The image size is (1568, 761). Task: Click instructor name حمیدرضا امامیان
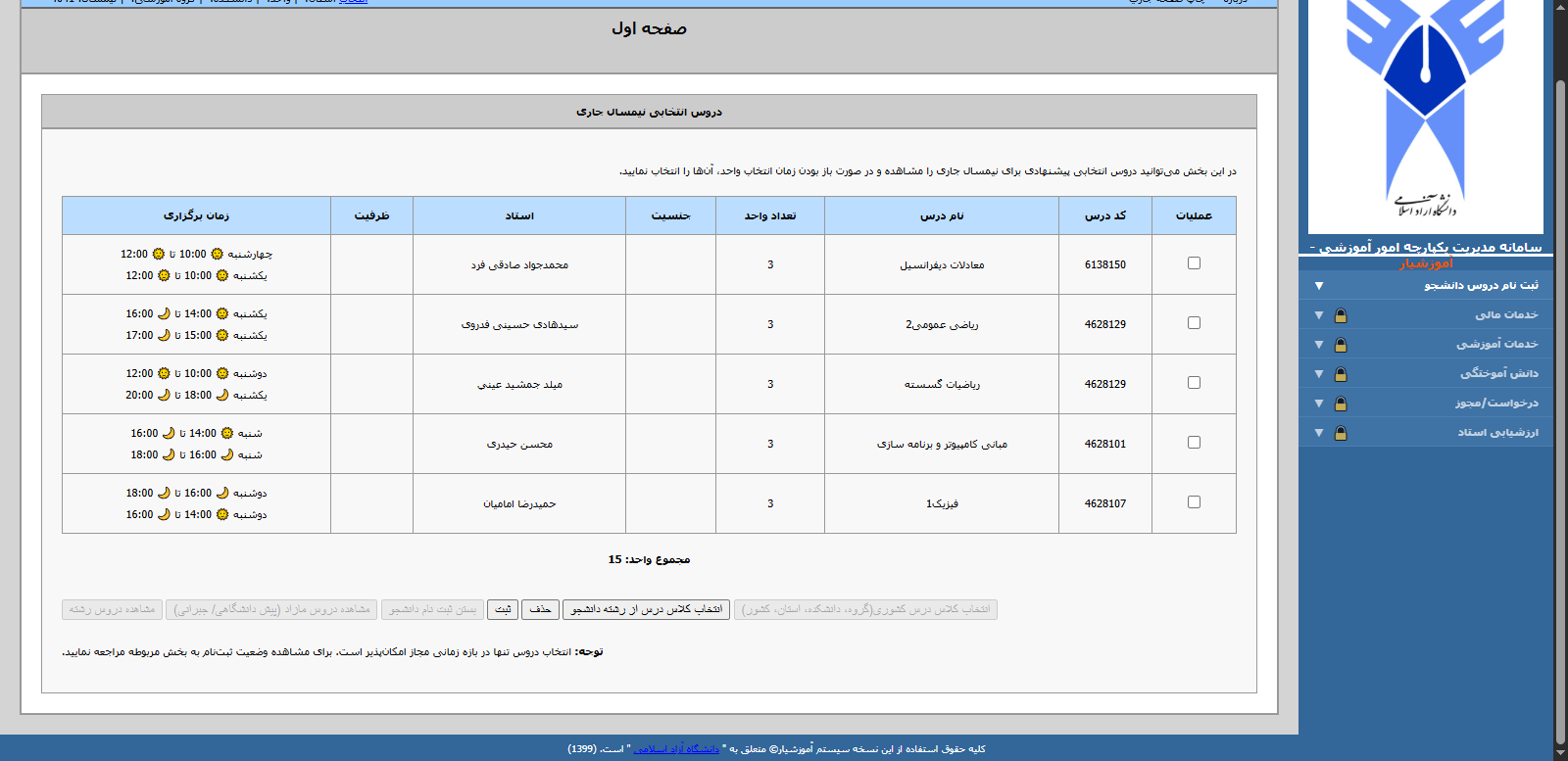(x=519, y=503)
